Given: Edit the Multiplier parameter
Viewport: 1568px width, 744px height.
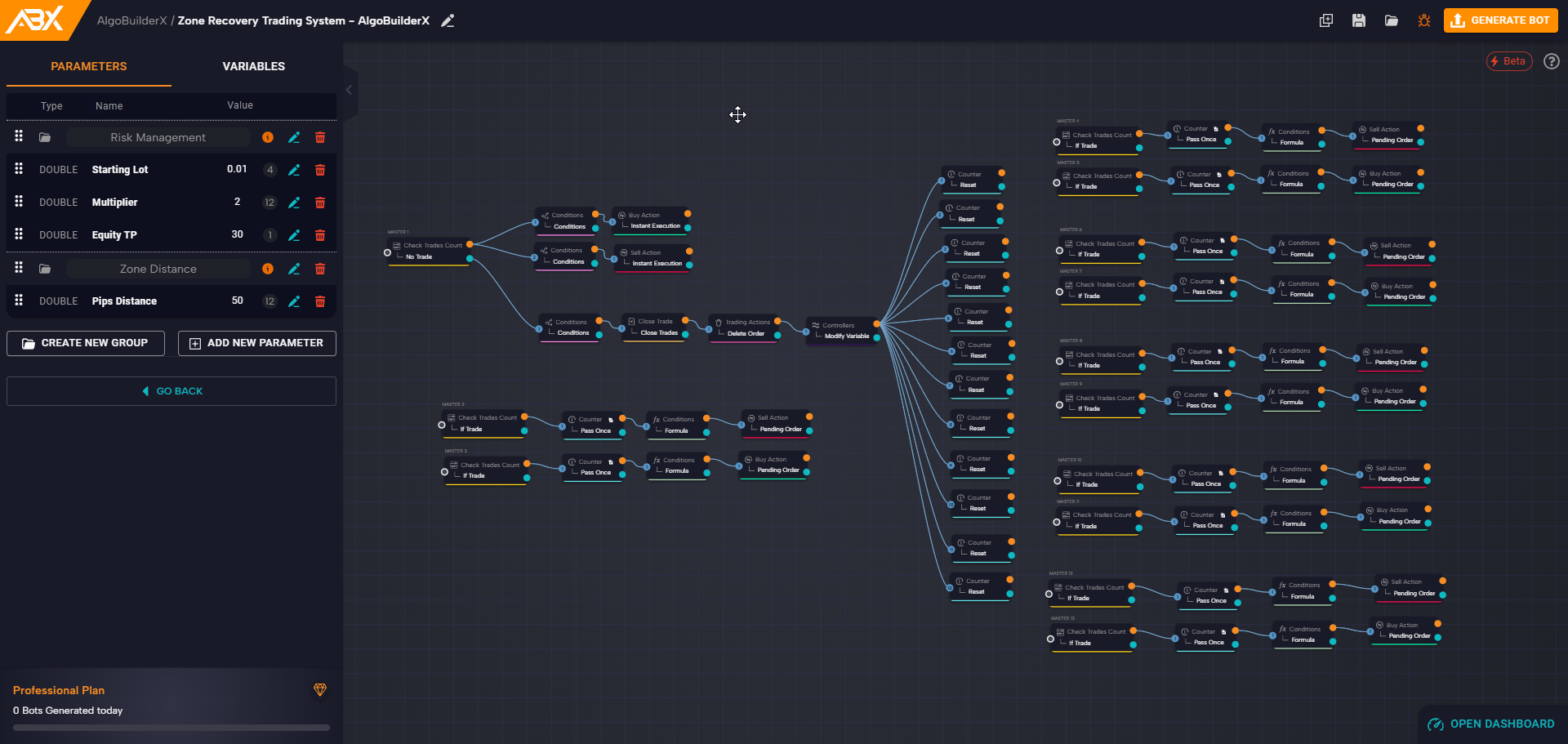Looking at the screenshot, I should pyautogui.click(x=294, y=203).
